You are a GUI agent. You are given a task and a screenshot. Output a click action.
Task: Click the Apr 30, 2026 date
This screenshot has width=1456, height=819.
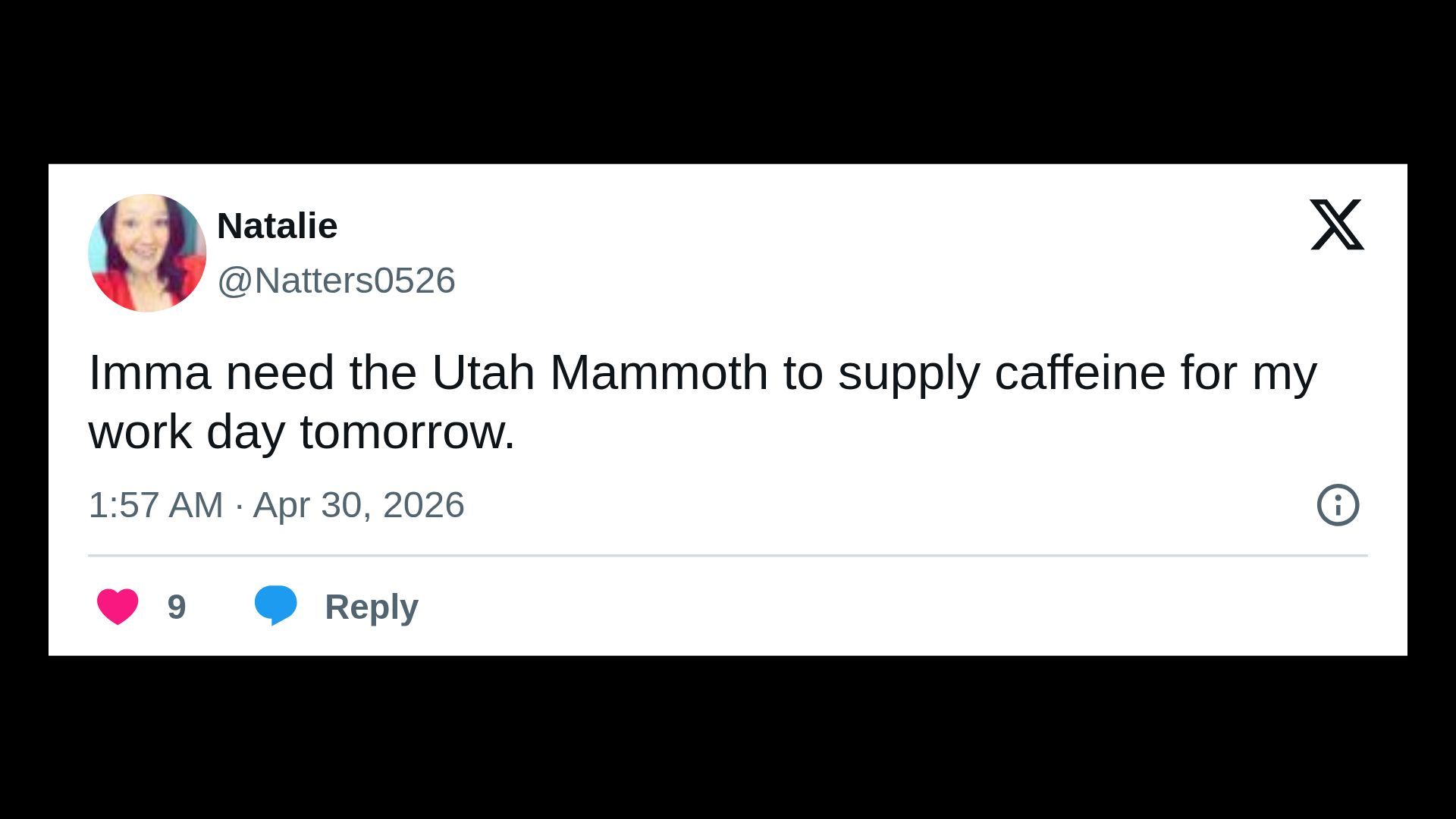[x=358, y=505]
